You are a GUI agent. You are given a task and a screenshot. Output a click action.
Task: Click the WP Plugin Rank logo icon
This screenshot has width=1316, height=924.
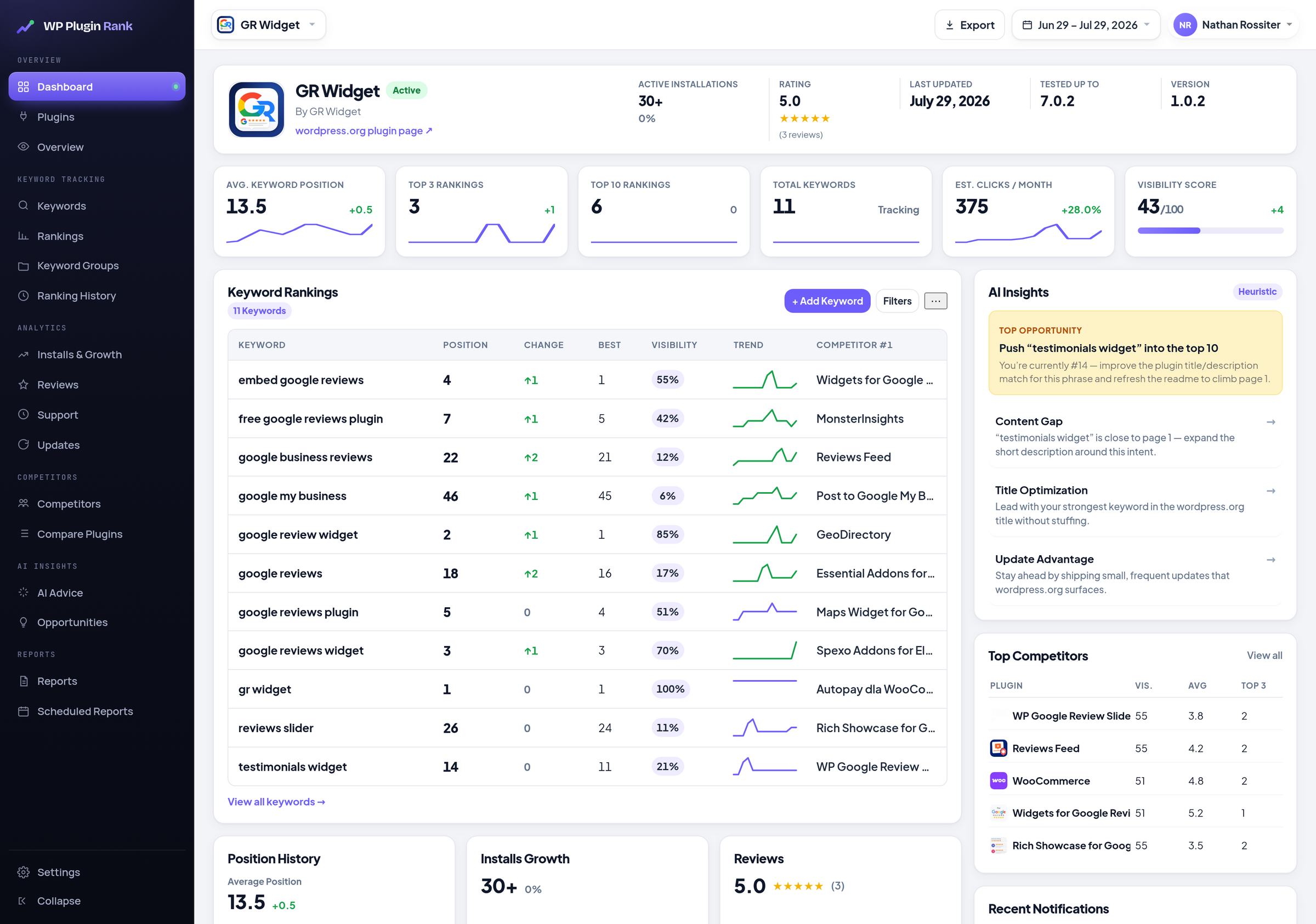point(25,26)
